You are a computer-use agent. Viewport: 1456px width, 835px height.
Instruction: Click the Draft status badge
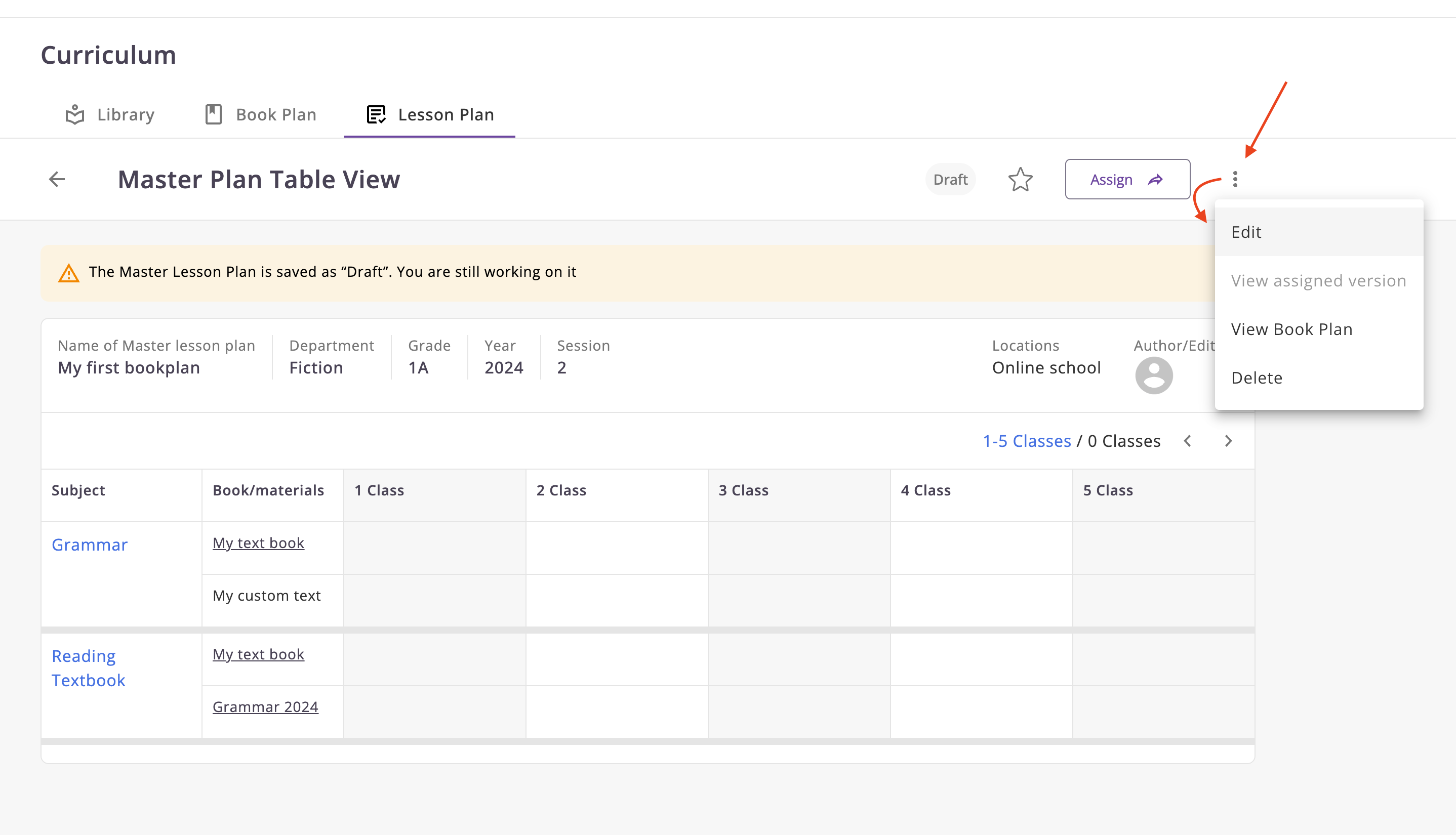click(x=949, y=180)
